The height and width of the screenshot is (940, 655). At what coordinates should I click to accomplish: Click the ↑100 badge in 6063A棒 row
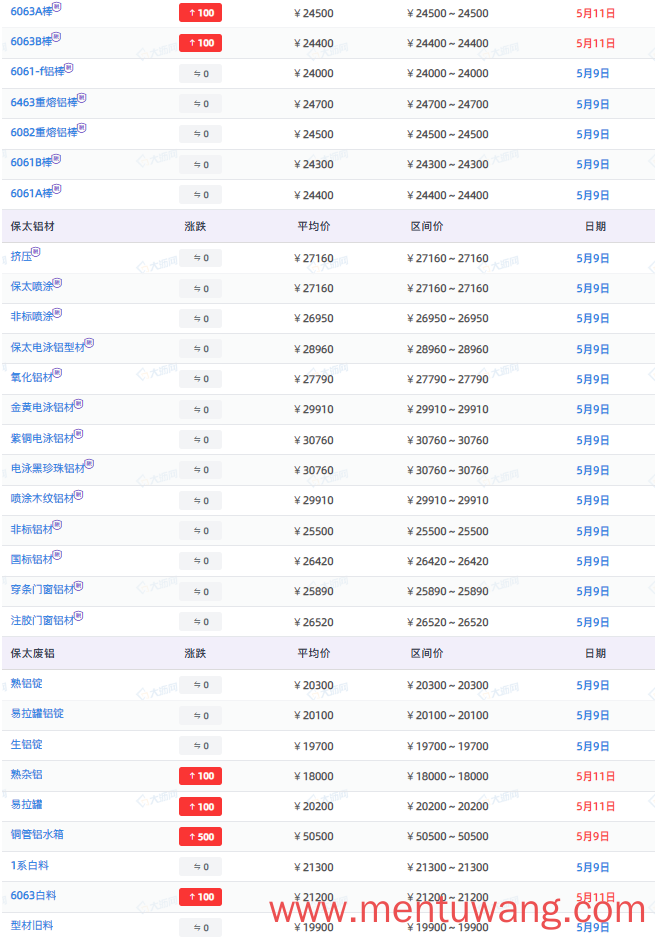coord(200,13)
